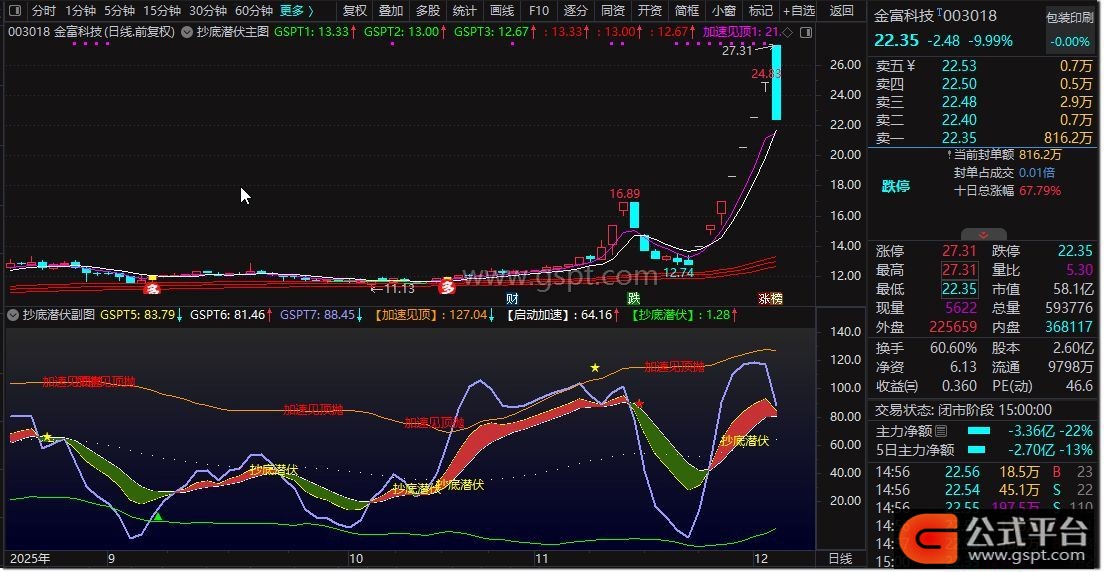This screenshot has height=572, width=1104.
Task: Expand the 更多 periods dropdown
Action: point(296,11)
